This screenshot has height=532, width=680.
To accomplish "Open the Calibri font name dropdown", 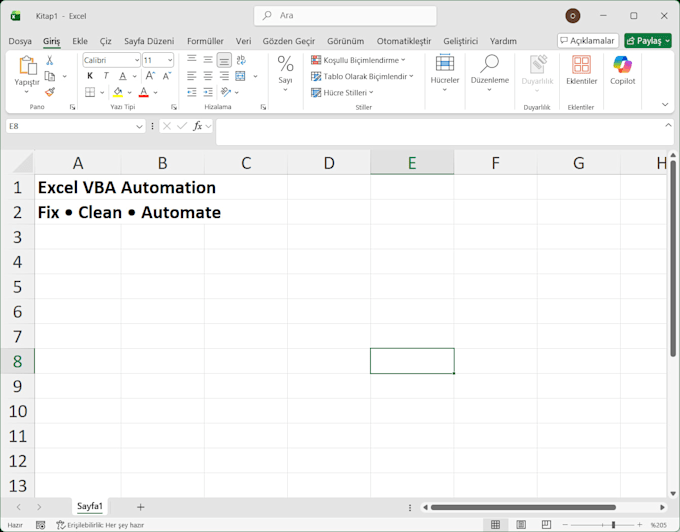I will click(137, 60).
